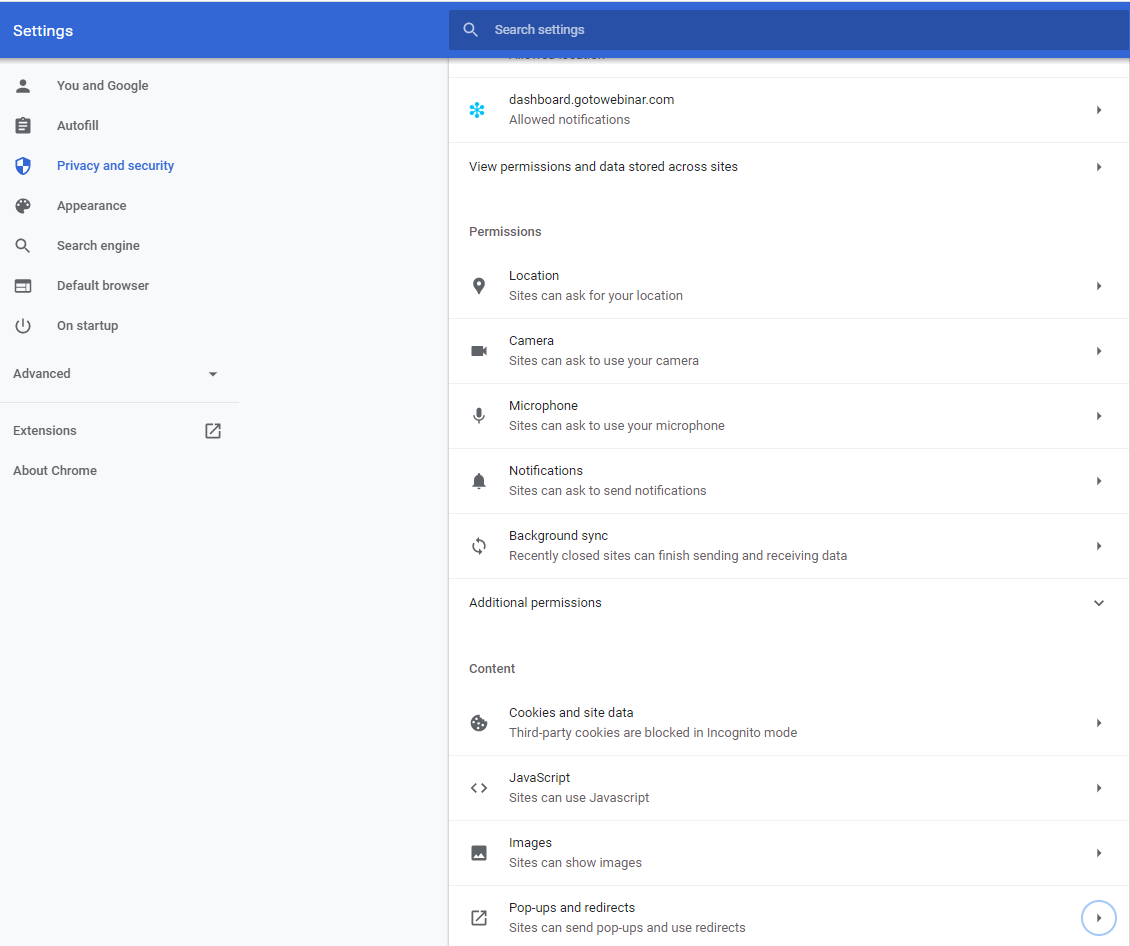
Task: Open Pop-ups and redirects arrow
Action: pyautogui.click(x=1098, y=918)
